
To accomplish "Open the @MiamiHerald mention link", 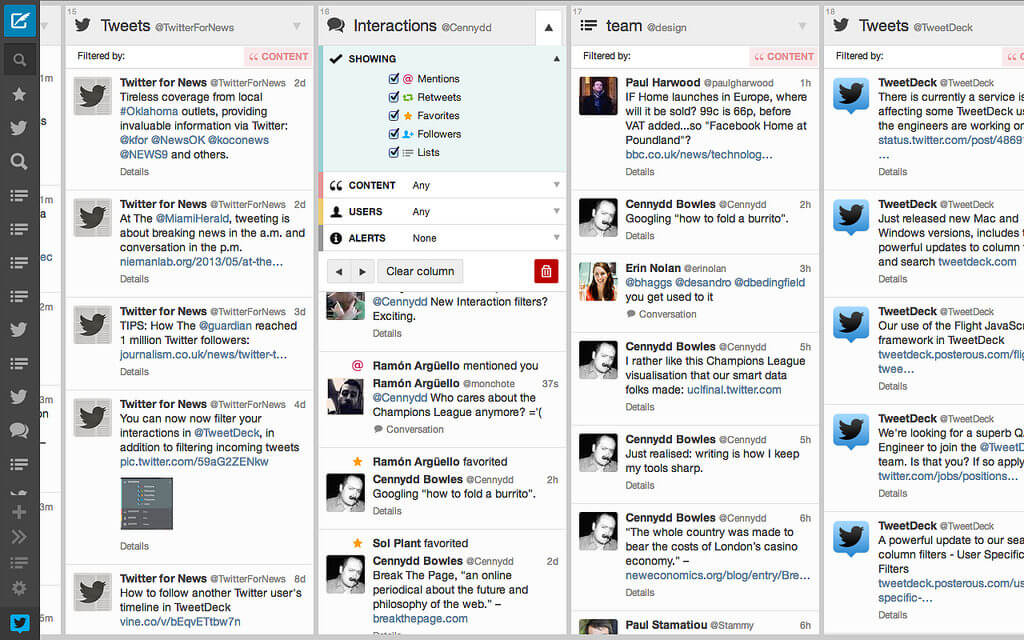I will [x=193, y=219].
